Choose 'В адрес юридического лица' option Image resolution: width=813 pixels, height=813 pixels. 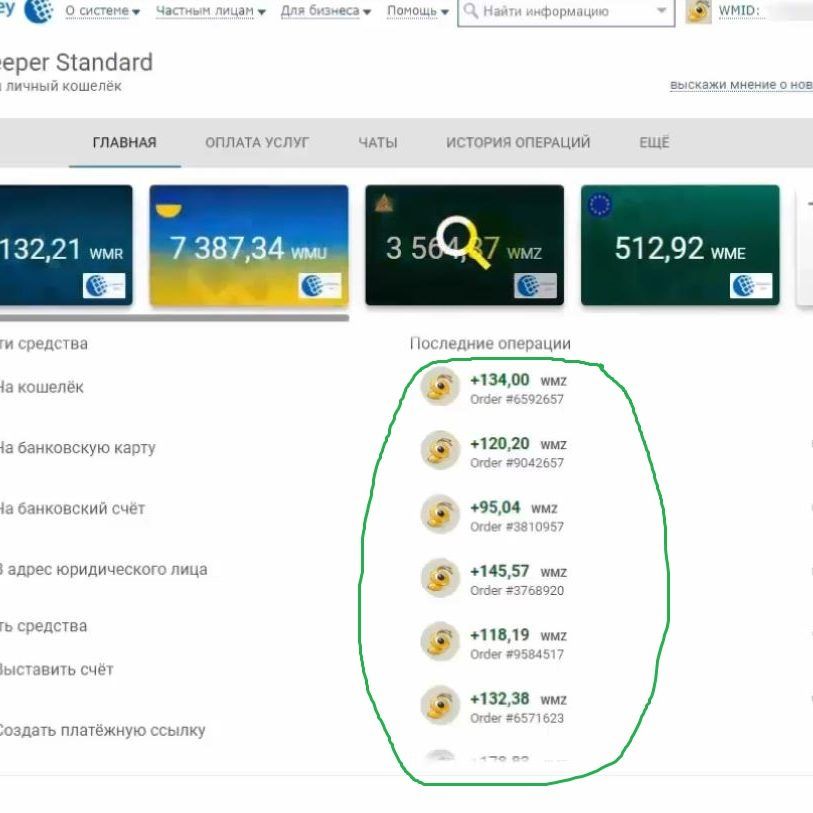103,569
